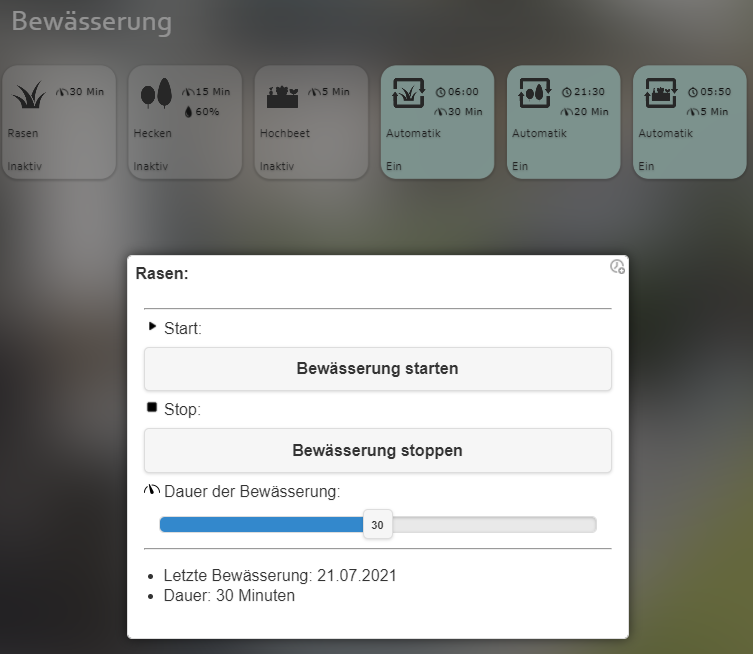Open the history clock icon in Rasen dialog
753x654 pixels.
coord(617,266)
